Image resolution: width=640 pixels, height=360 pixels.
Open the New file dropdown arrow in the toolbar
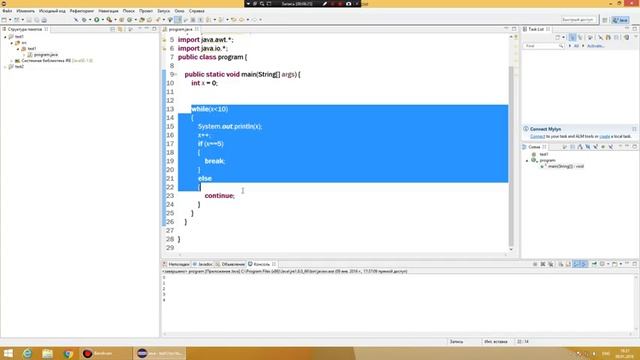pyautogui.click(x=10, y=20)
